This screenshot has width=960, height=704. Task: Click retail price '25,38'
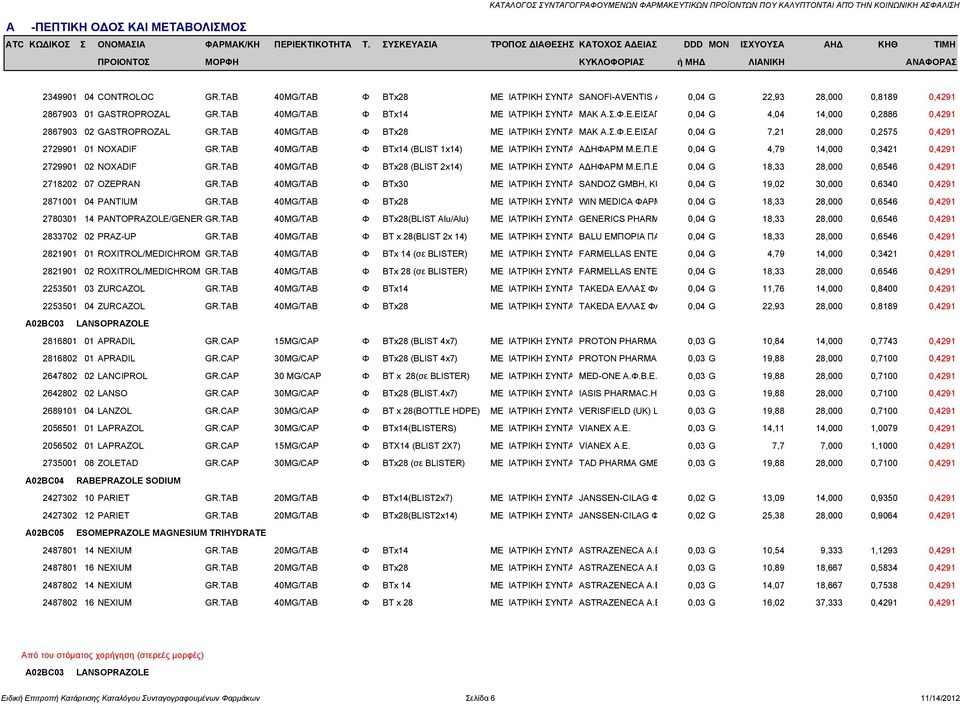[773, 515]
